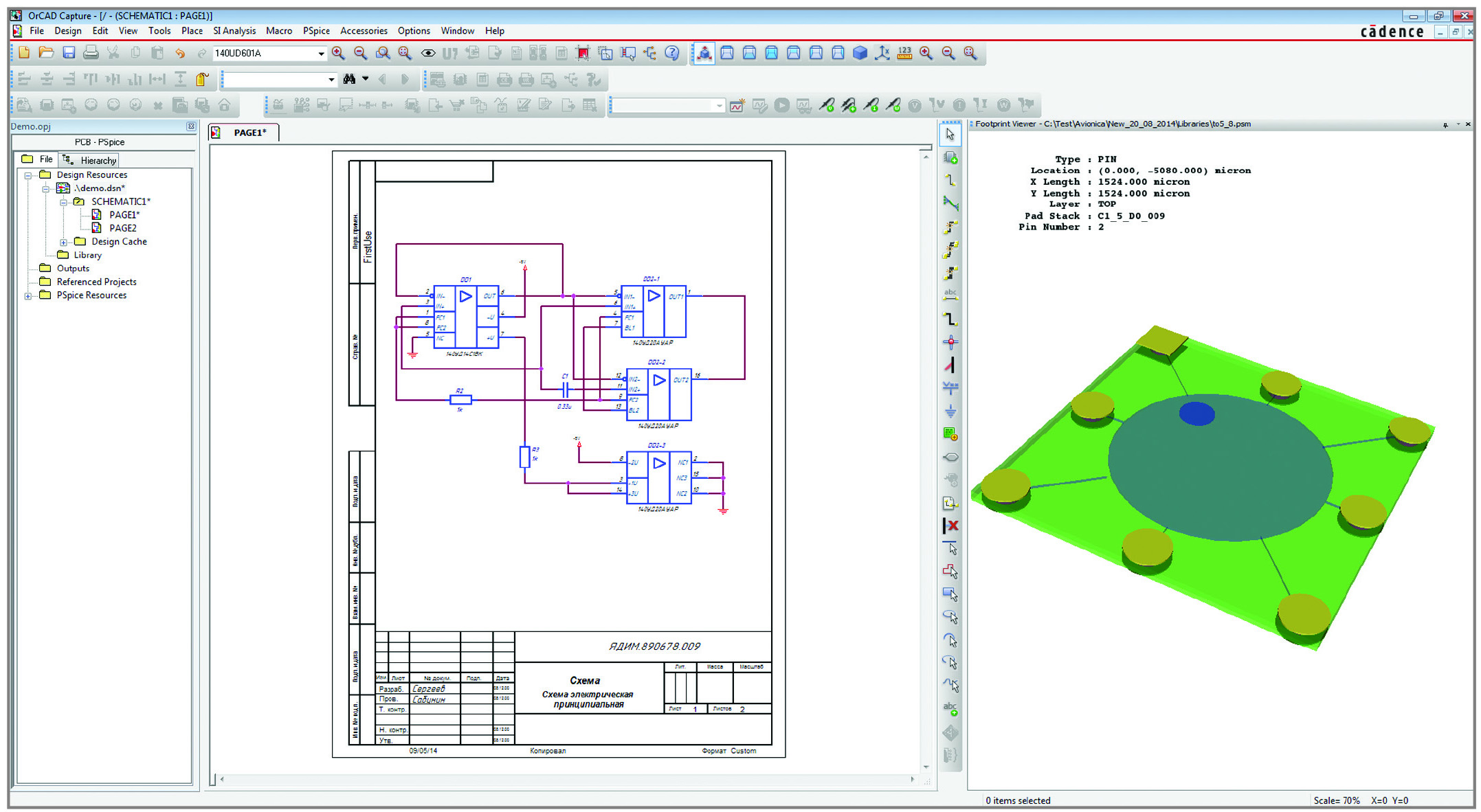This screenshot has width=1481, height=812.
Task: Click the Place part tool
Action: click(950, 158)
